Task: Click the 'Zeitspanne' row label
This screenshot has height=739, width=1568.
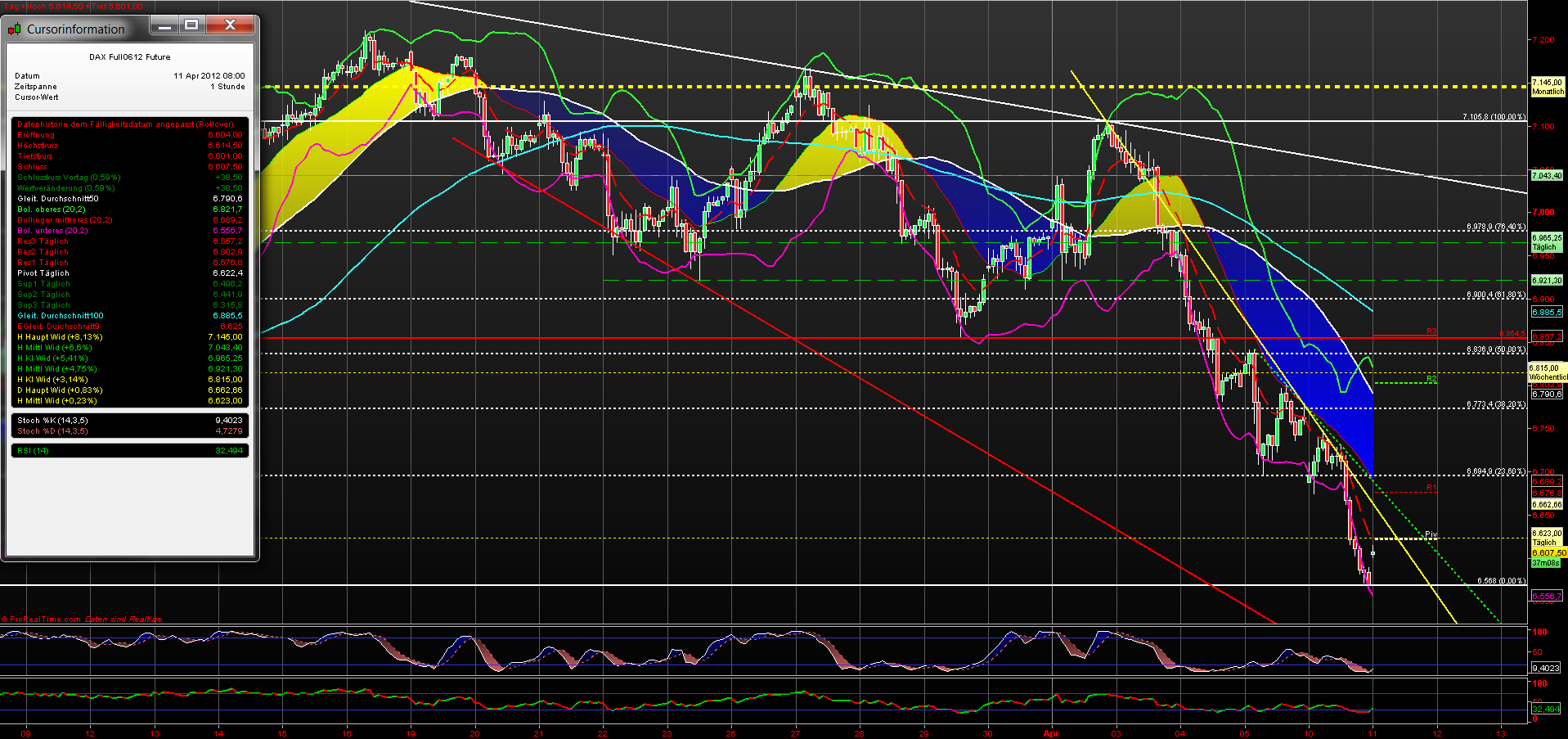Action: 36,87
